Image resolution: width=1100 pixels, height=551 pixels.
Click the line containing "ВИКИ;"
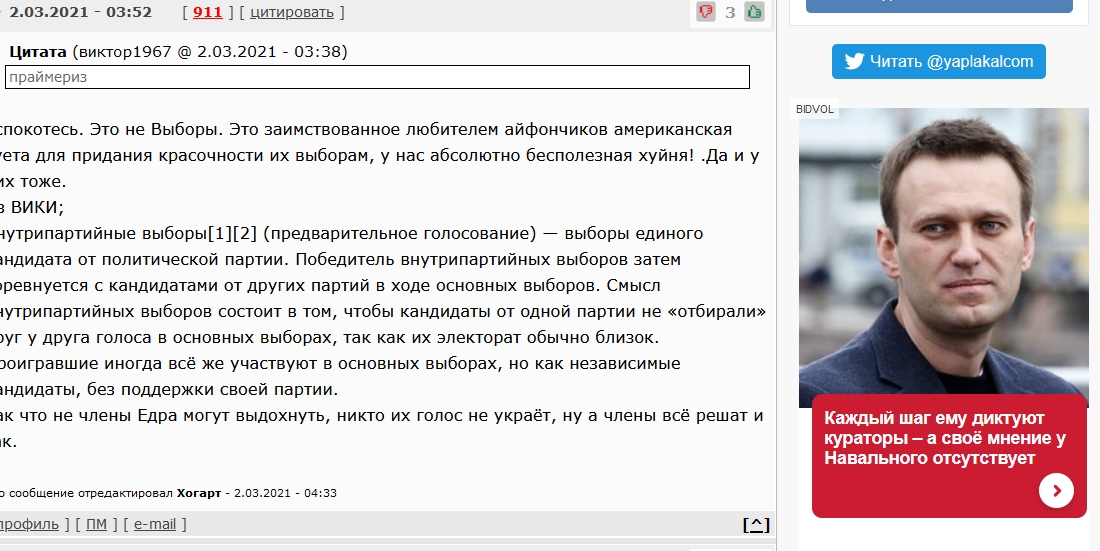pyautogui.click(x=32, y=207)
